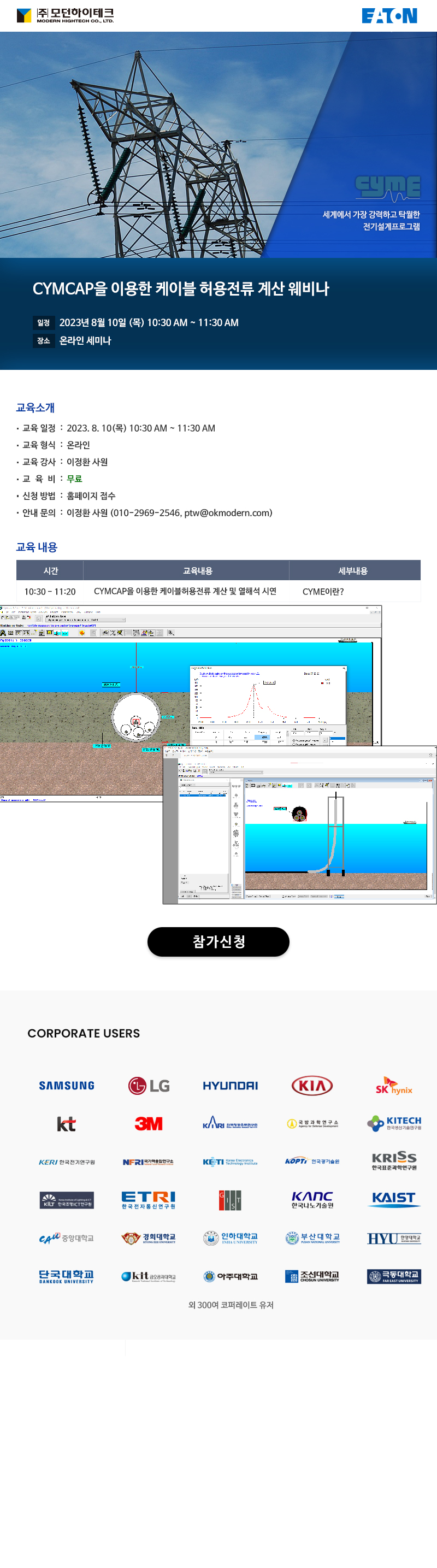Choose the KERI 한국전기연구원 logo
Viewport: 437px width, 1568px height.
click(x=66, y=1162)
